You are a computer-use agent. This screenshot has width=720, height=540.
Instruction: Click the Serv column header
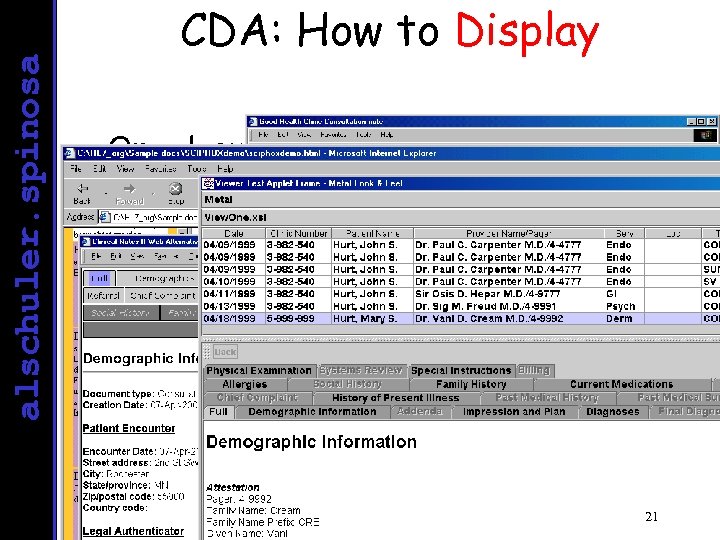(624, 233)
